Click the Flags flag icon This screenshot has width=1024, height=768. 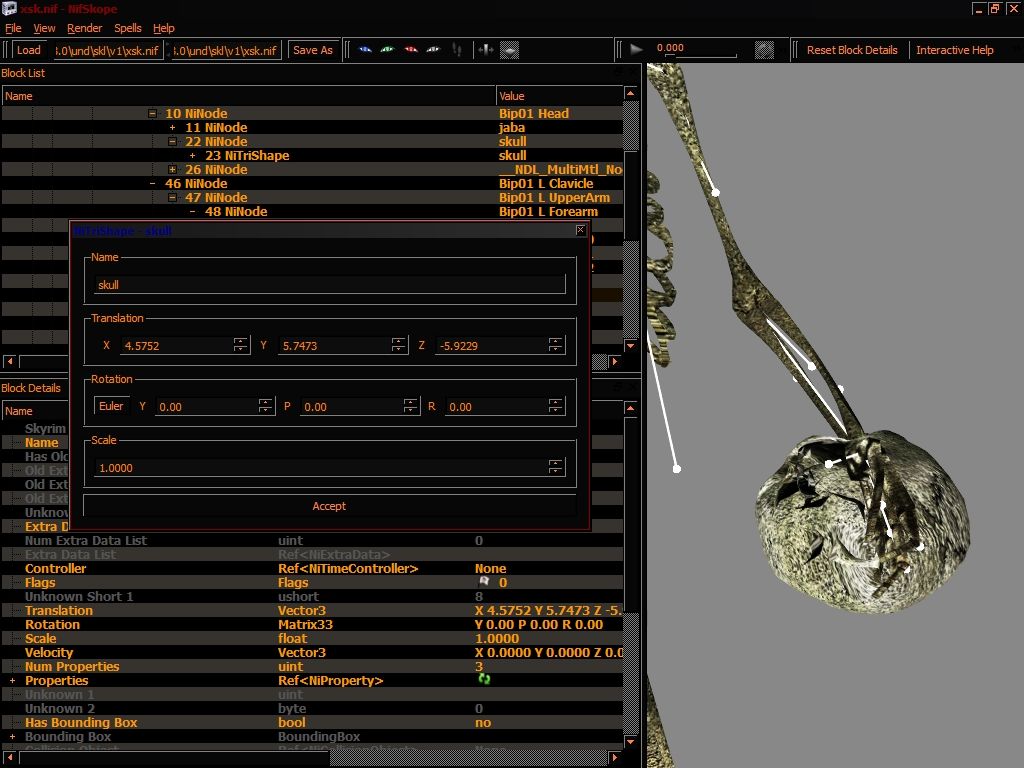point(484,581)
